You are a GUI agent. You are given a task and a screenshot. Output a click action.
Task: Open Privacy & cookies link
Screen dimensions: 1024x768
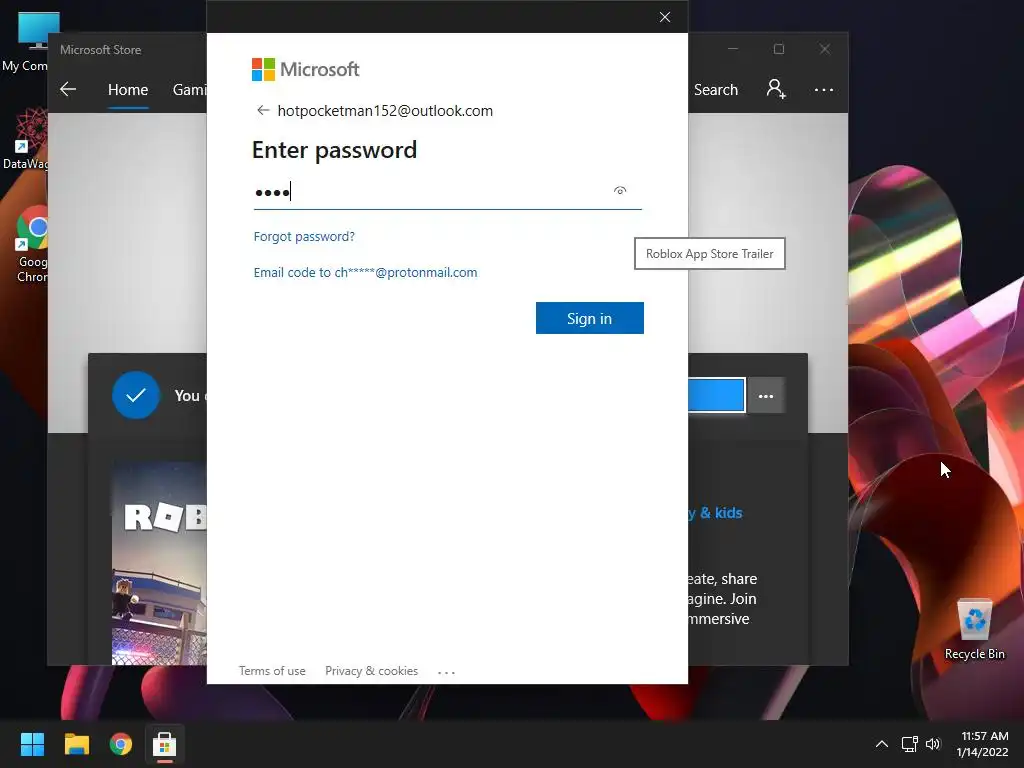click(372, 671)
